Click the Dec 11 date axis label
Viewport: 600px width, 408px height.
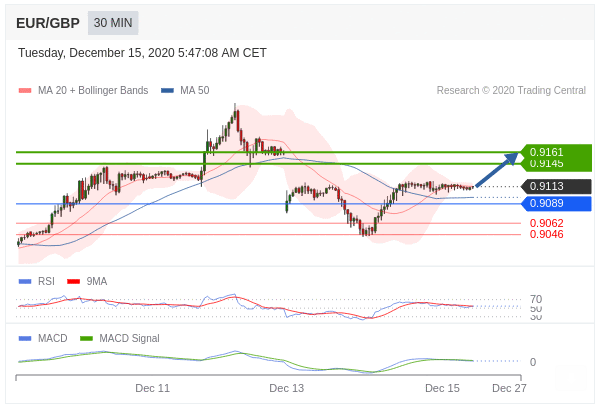152,388
